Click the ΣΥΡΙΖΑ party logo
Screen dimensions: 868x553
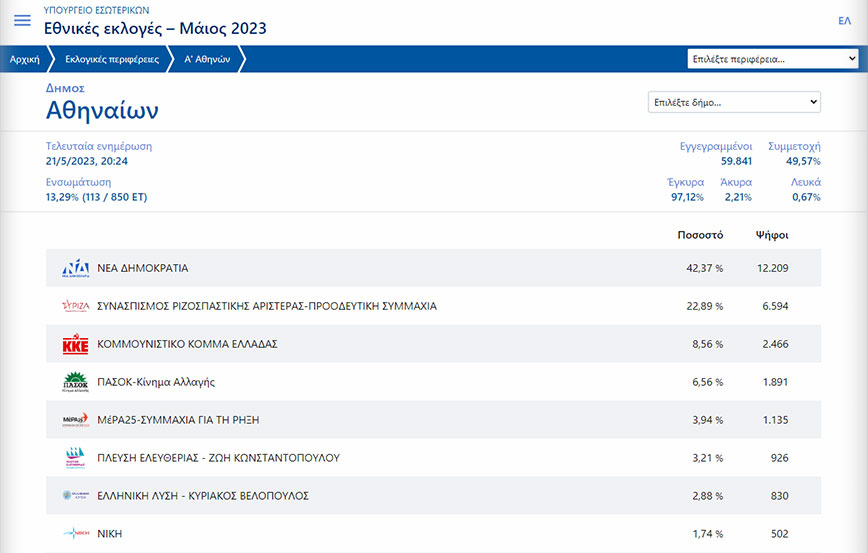click(76, 306)
